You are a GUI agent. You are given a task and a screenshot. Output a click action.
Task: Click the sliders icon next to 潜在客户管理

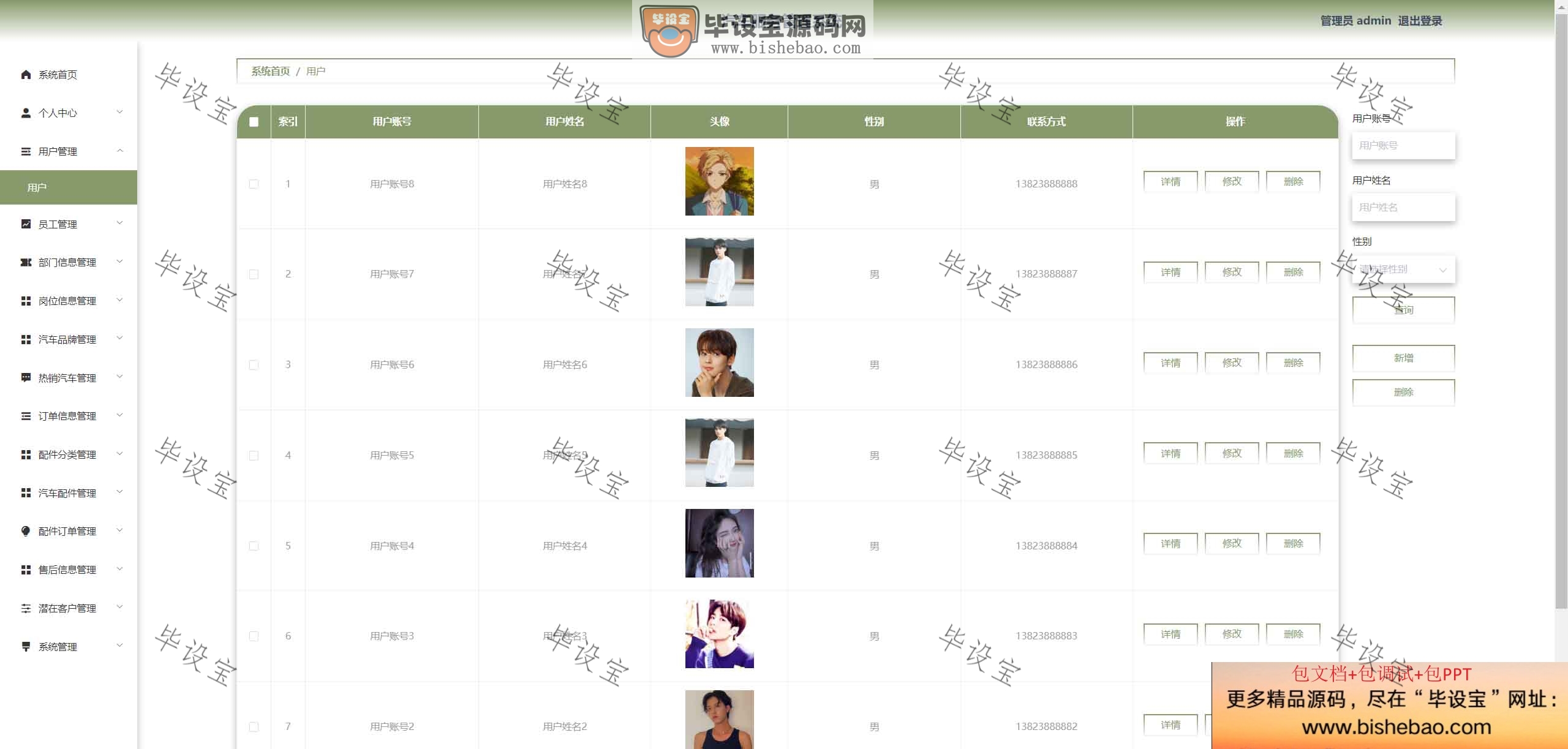pyautogui.click(x=26, y=608)
